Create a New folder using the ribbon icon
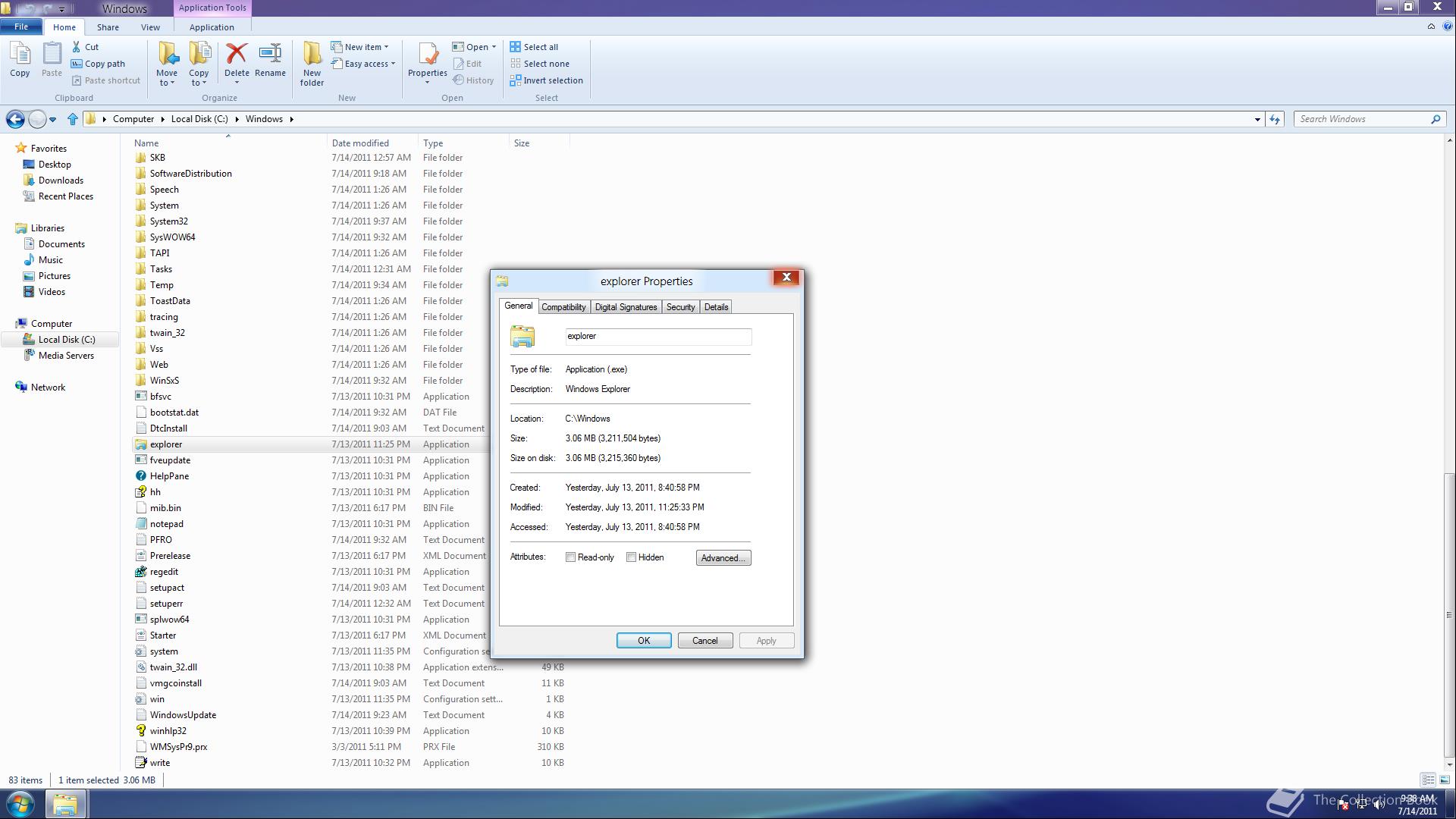This screenshot has width=1456, height=819. 311,61
